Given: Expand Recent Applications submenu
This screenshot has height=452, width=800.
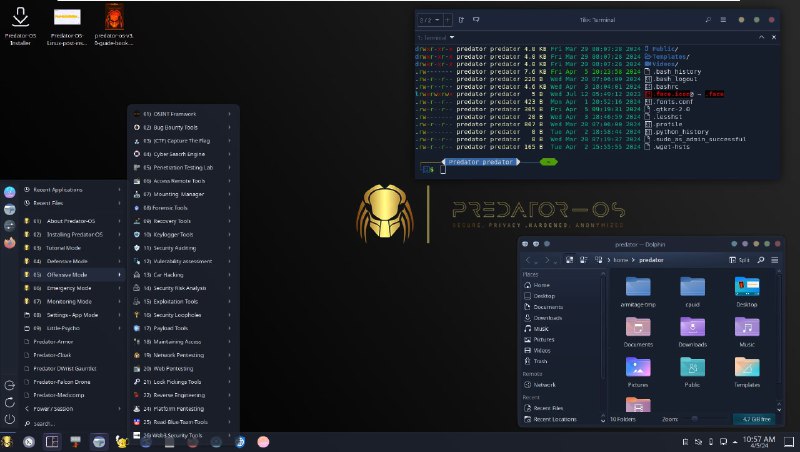Looking at the screenshot, I should click(73, 190).
